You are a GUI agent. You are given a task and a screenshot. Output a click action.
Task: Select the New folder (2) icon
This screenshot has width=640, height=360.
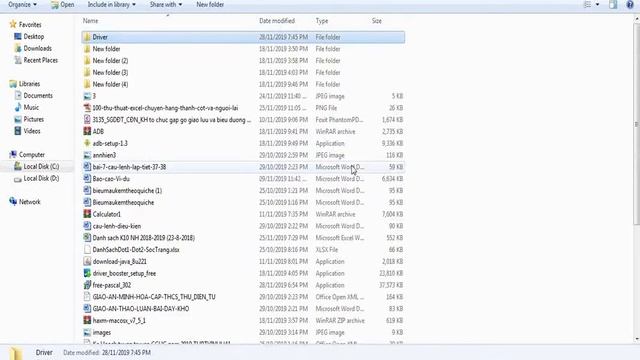tap(87, 61)
